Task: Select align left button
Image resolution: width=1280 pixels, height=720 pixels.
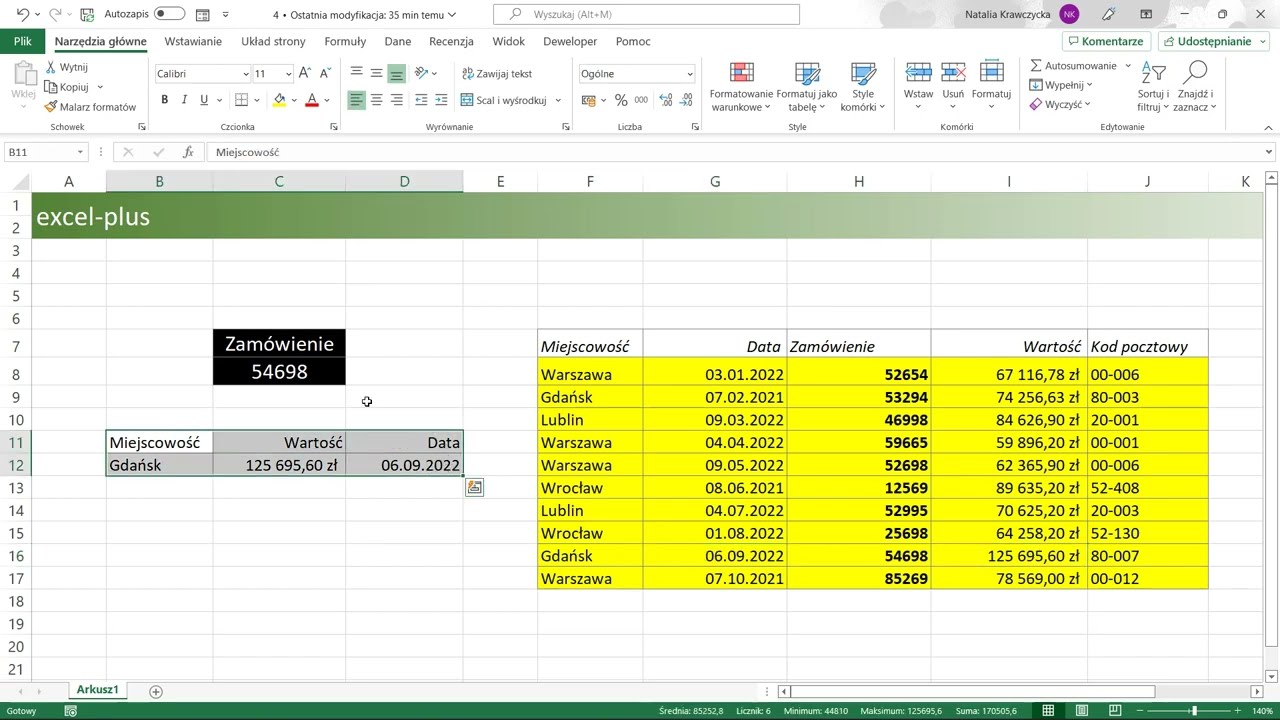Action: 356,100
